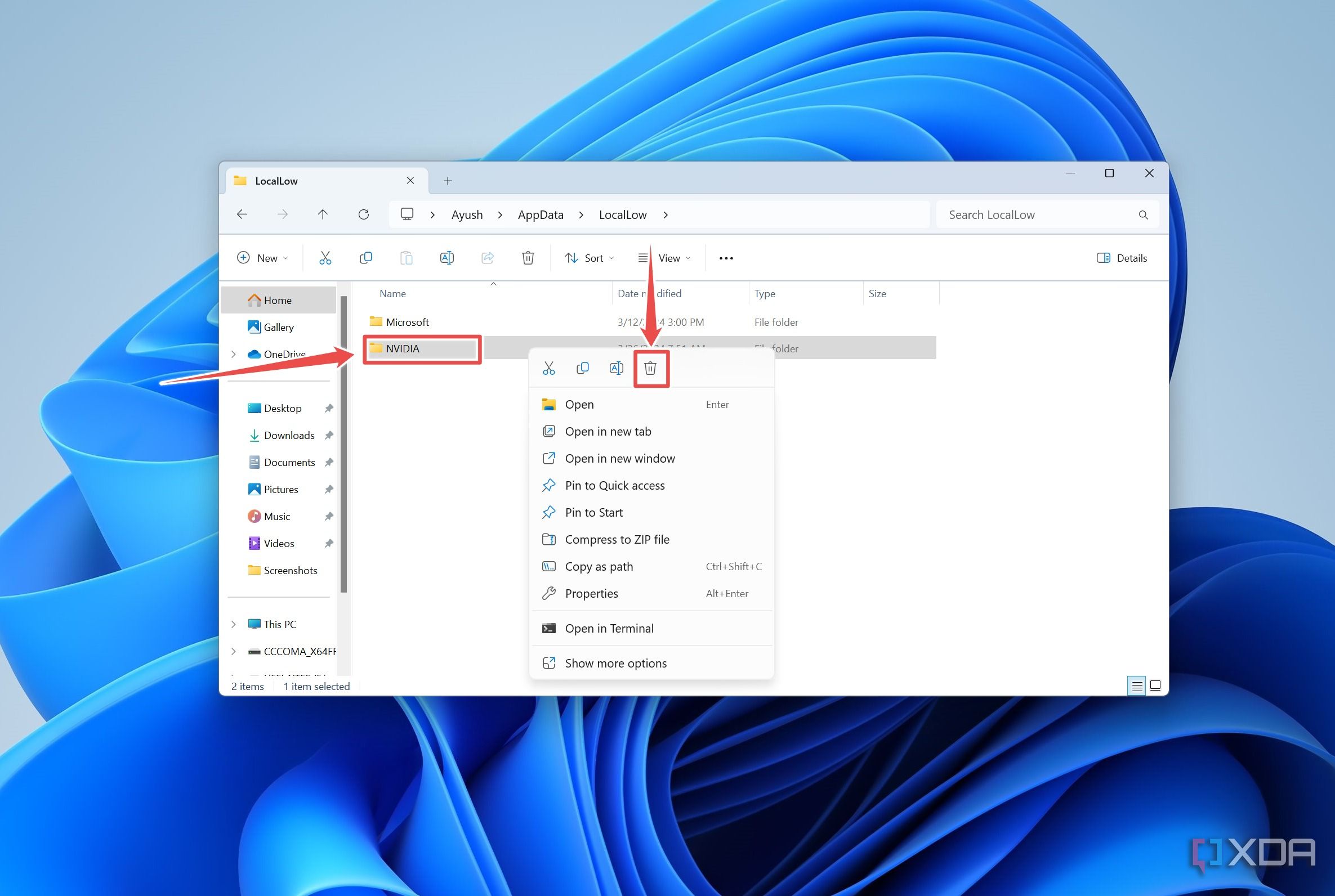
Task: Expand the This PC tree chevron
Action: [234, 624]
